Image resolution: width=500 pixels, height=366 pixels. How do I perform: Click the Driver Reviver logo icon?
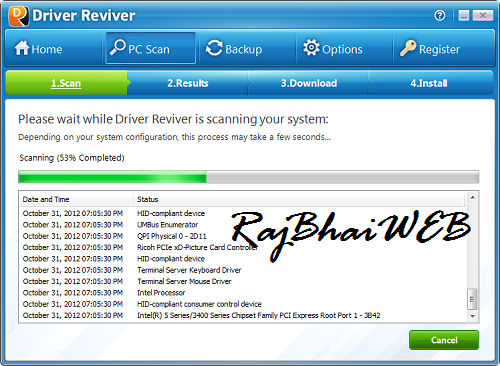pyautogui.click(x=18, y=15)
